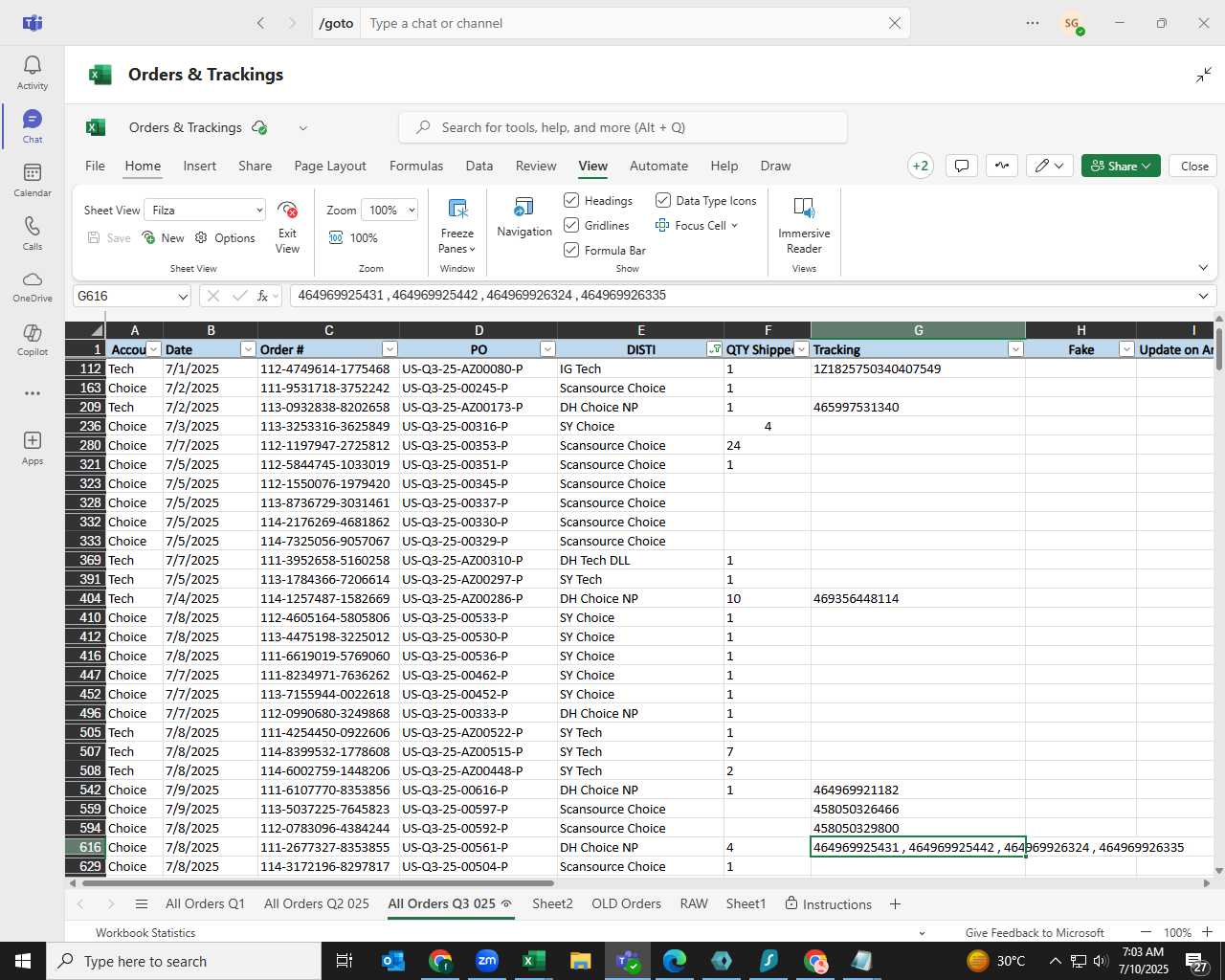Click zoom out minus in status bar

(1146, 933)
